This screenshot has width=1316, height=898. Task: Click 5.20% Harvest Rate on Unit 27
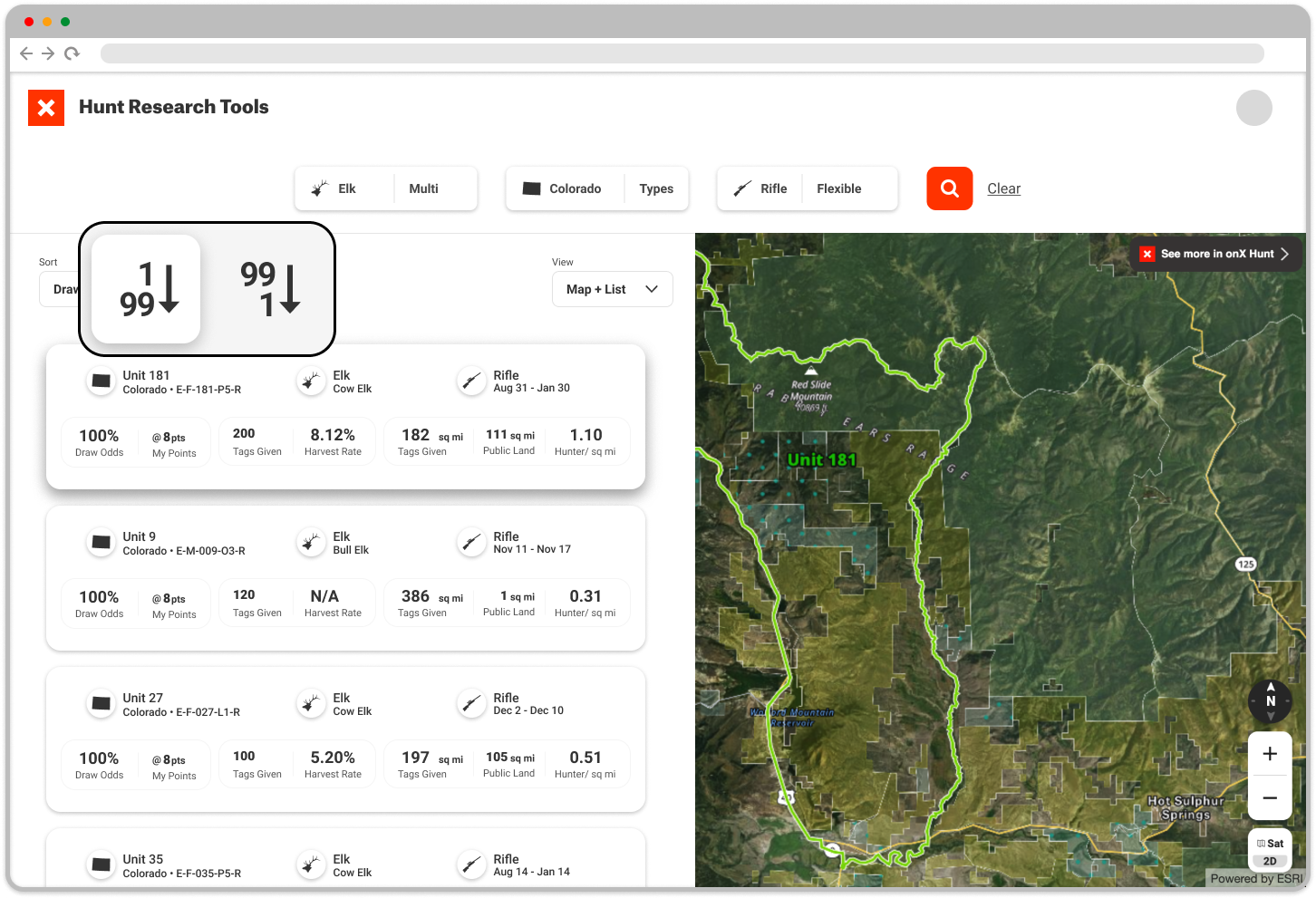point(333,764)
